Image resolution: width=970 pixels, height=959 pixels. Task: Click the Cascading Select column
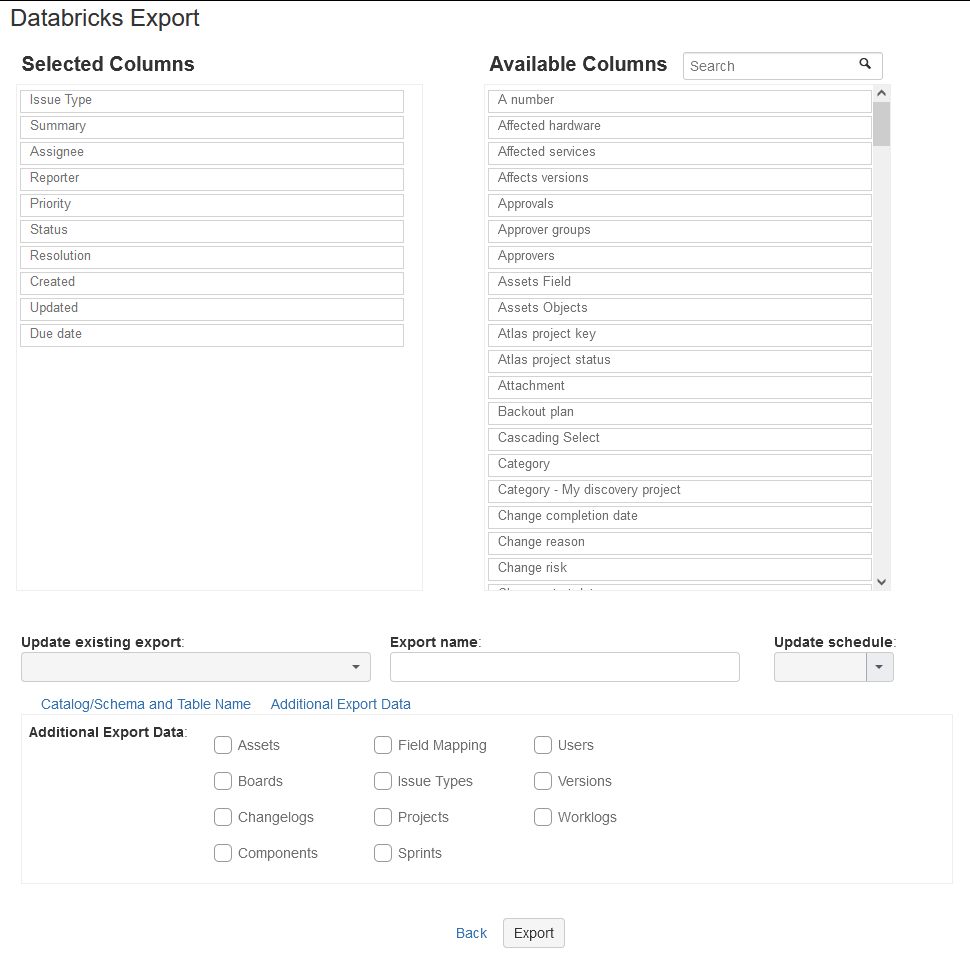point(680,439)
